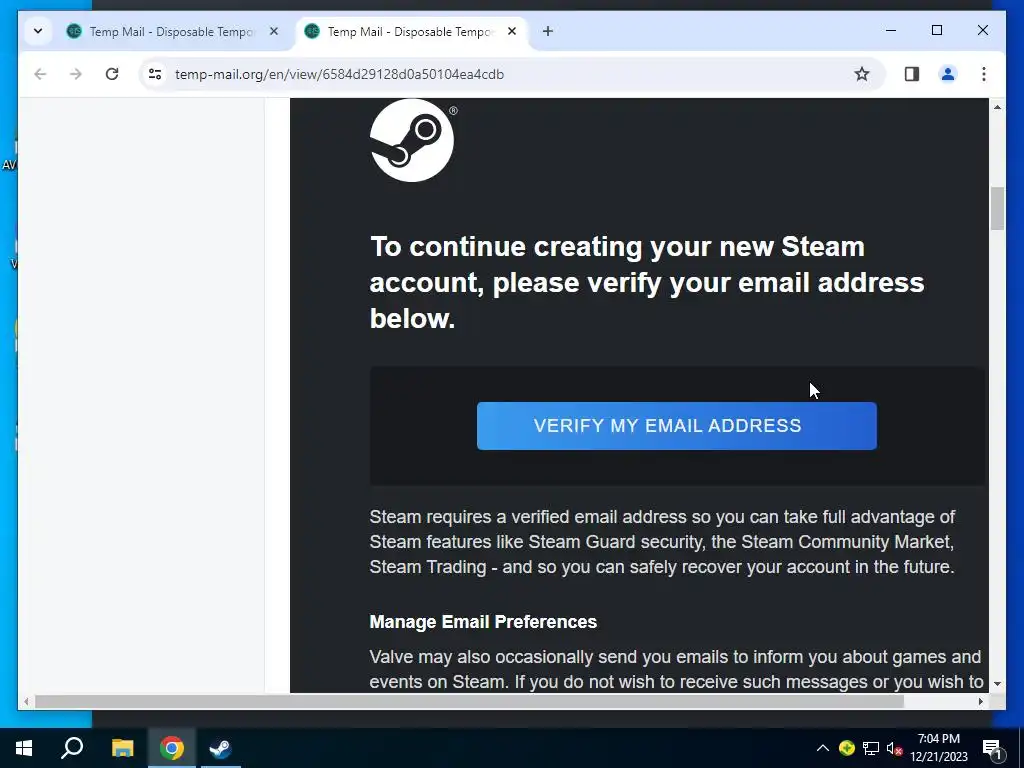
Task: Click the Steam logo in the email
Action: [411, 140]
